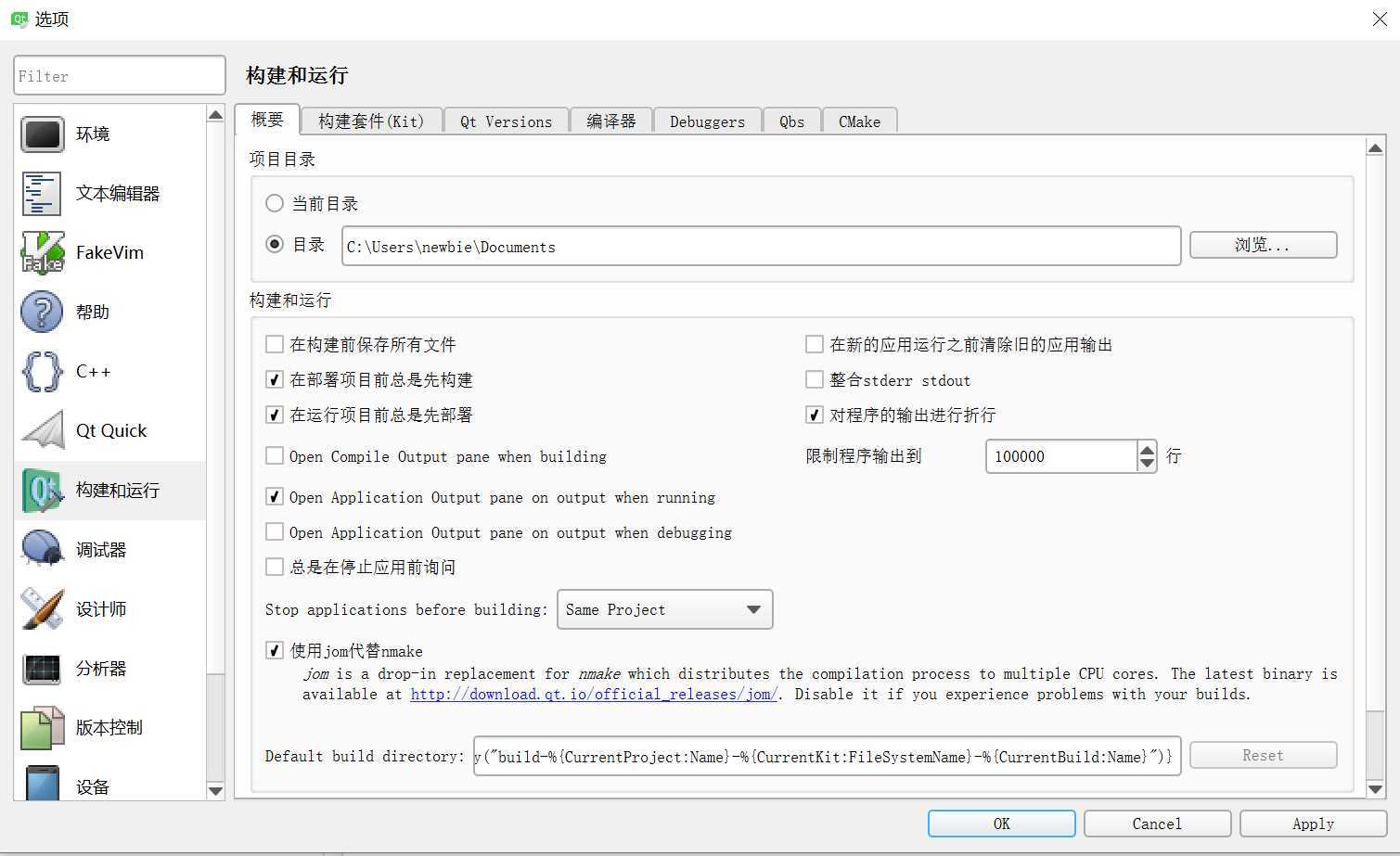
Task: Open the FakeVim settings icon
Action: tap(43, 253)
